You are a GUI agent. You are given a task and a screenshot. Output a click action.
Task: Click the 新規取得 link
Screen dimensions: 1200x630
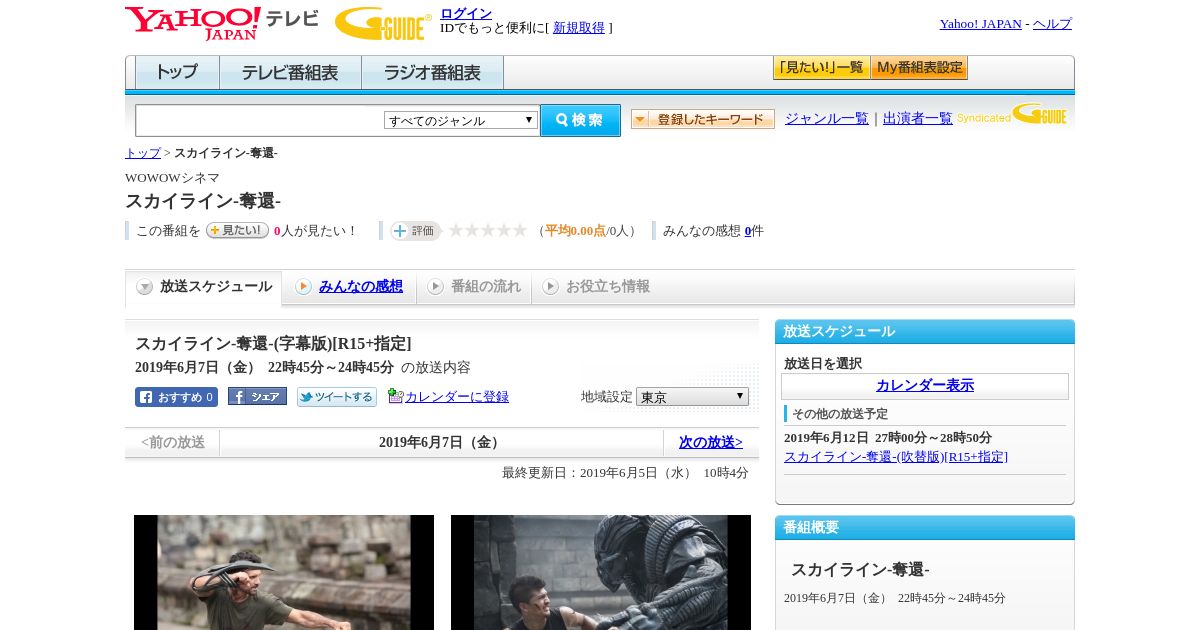click(x=579, y=28)
